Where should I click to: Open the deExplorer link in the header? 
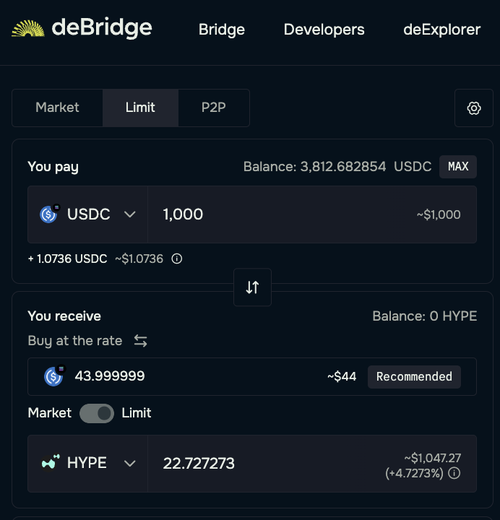click(x=442, y=29)
